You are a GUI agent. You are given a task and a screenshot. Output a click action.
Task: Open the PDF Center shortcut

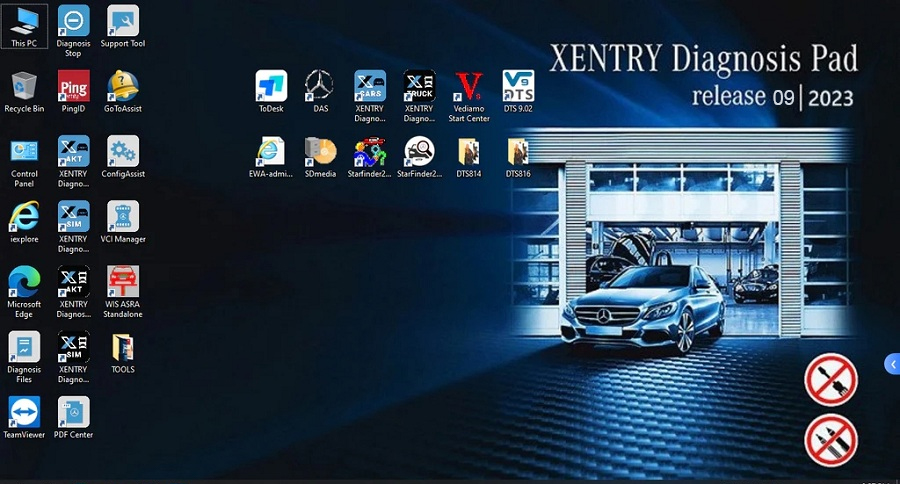73,417
